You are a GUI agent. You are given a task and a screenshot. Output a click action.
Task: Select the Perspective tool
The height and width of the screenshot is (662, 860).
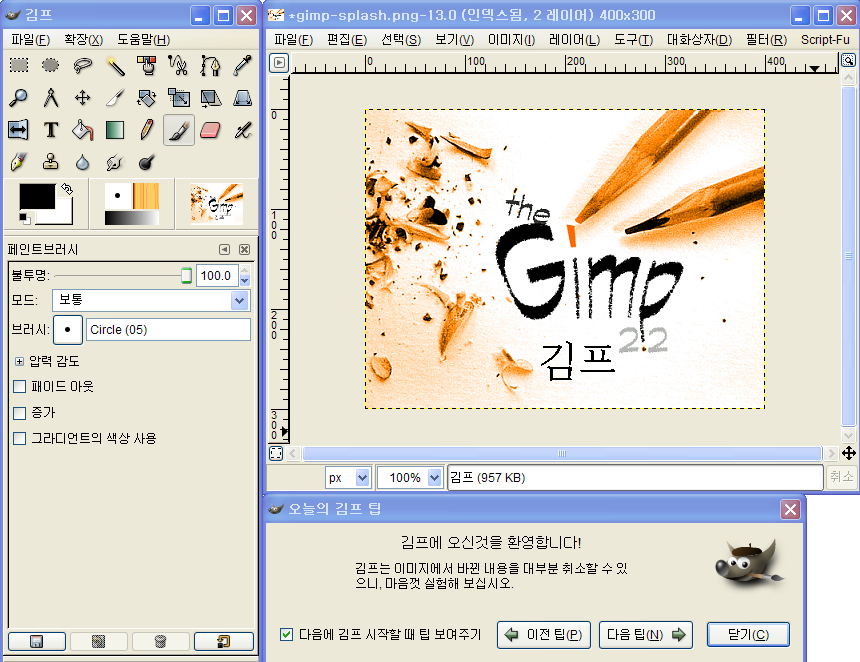pyautogui.click(x=242, y=98)
